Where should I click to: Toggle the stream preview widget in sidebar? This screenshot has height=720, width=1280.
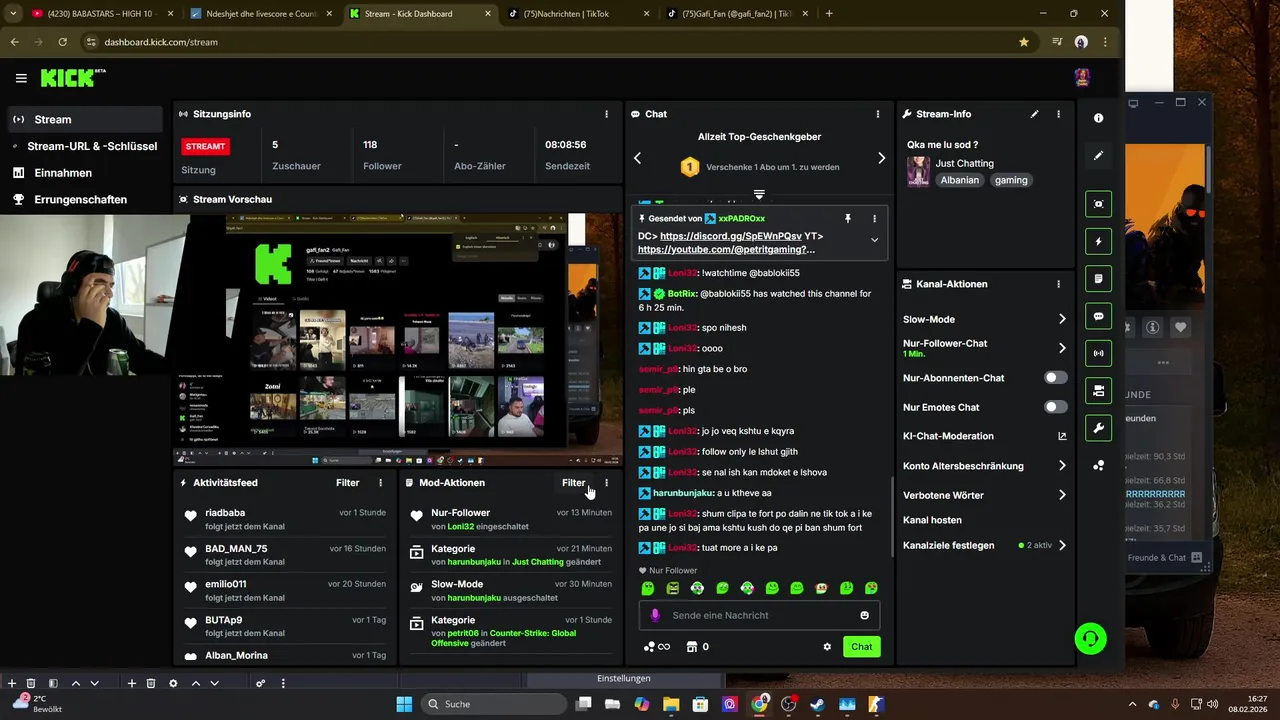click(x=1098, y=204)
